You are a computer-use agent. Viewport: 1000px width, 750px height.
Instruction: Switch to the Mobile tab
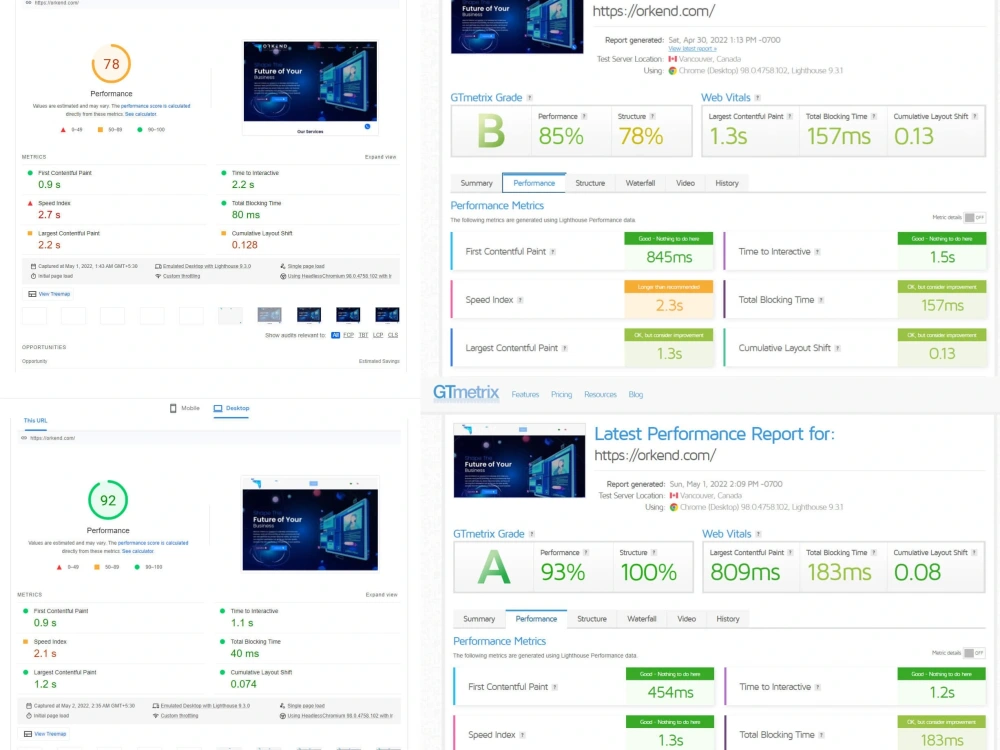tap(185, 408)
